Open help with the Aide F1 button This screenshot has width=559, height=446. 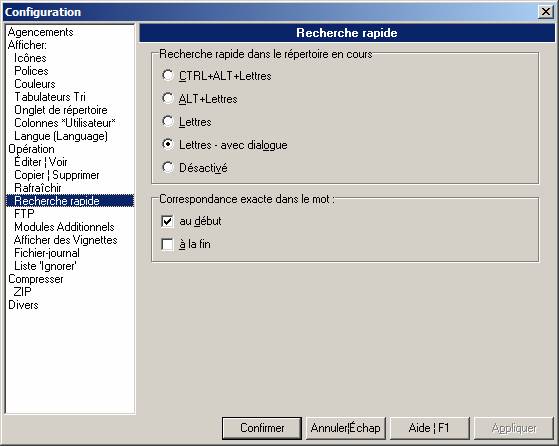coord(430,428)
